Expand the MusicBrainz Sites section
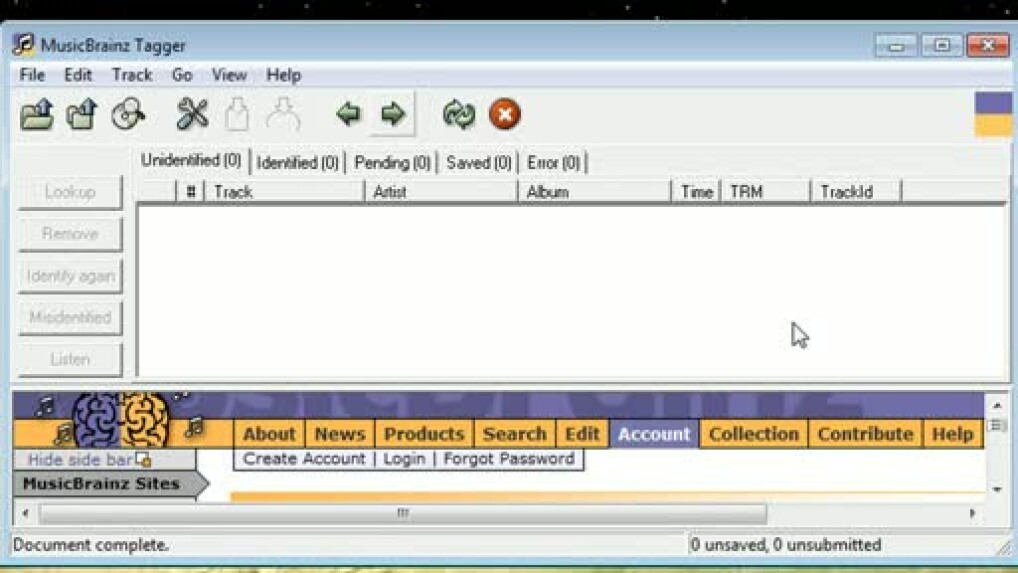The width and height of the screenshot is (1018, 573). [101, 484]
